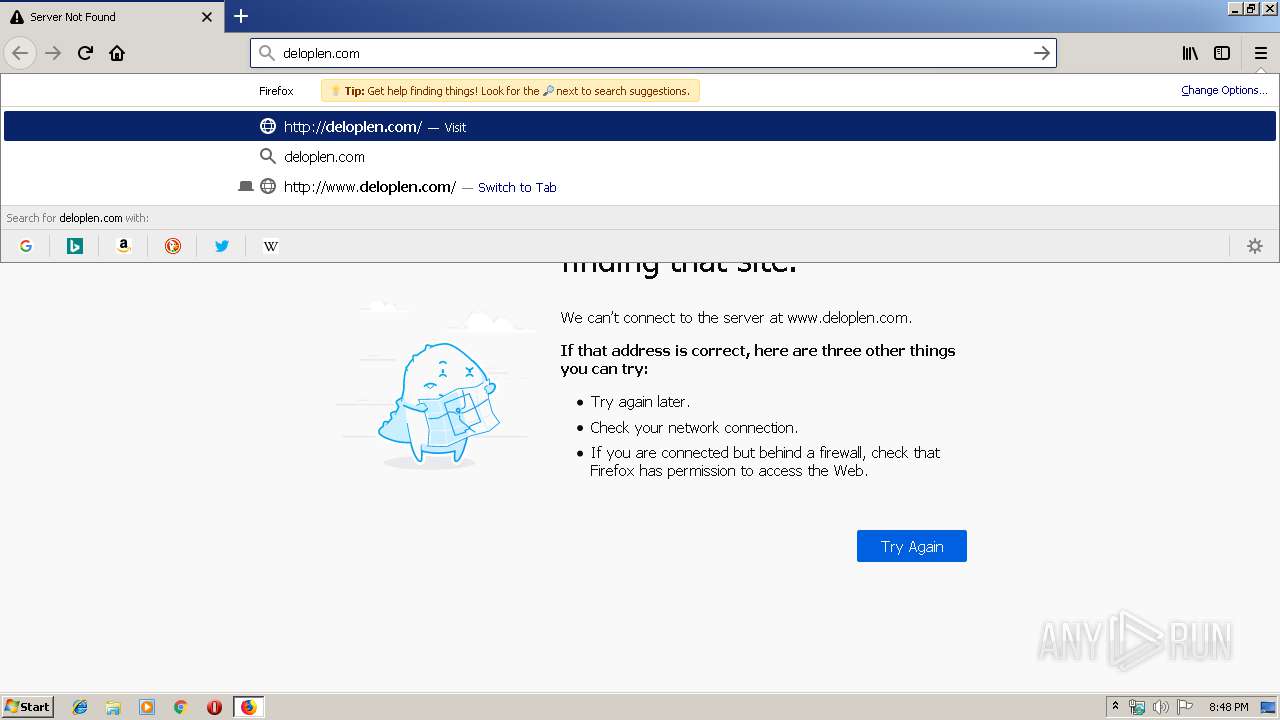Close the Server Not Found tab
This screenshot has height=720, width=1280.
pyautogui.click(x=207, y=17)
